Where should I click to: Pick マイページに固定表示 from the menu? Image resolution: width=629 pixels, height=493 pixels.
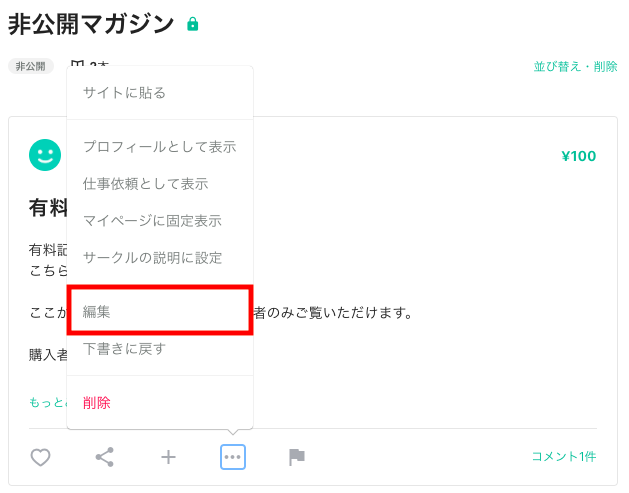[x=152, y=221]
